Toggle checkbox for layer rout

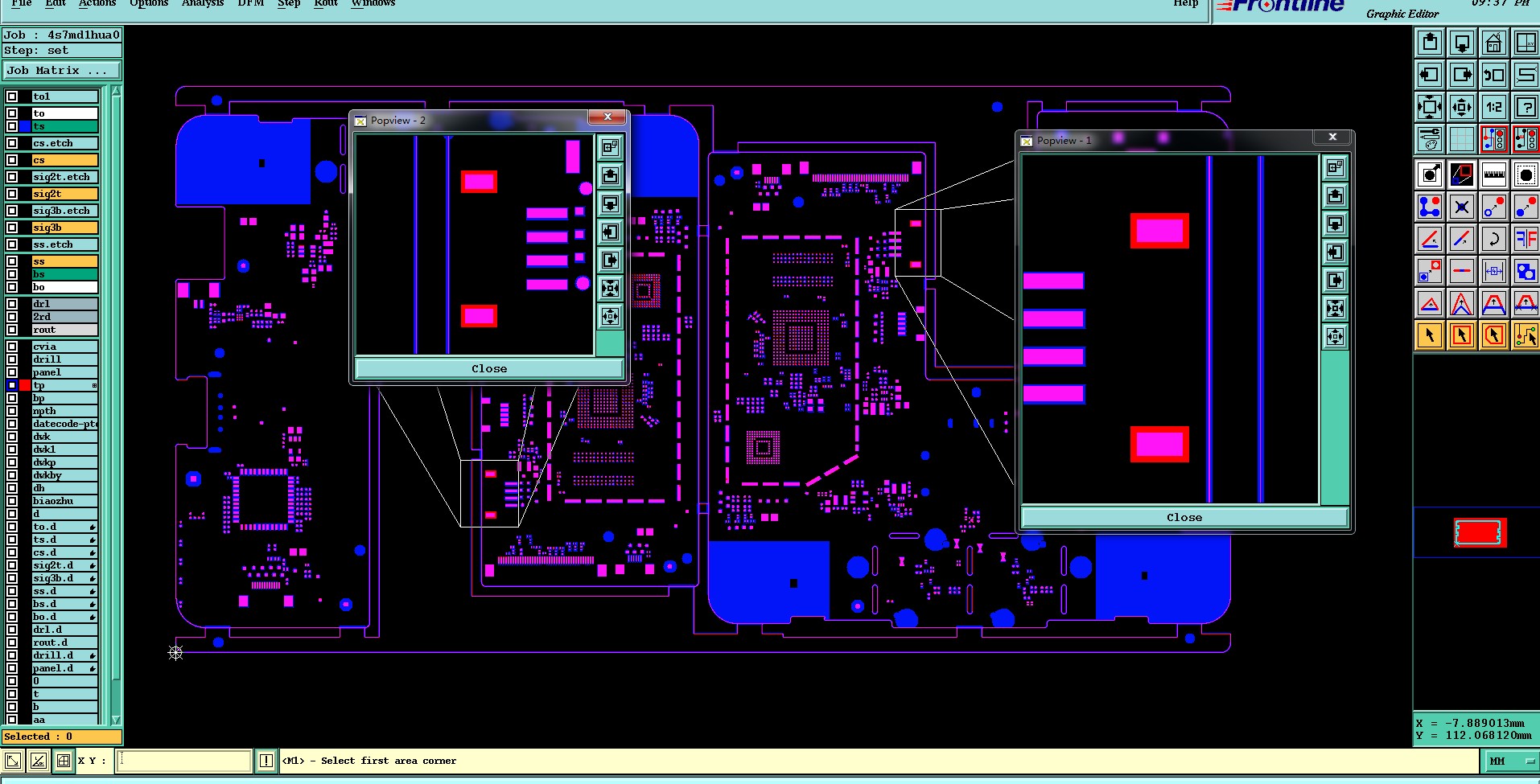point(12,330)
